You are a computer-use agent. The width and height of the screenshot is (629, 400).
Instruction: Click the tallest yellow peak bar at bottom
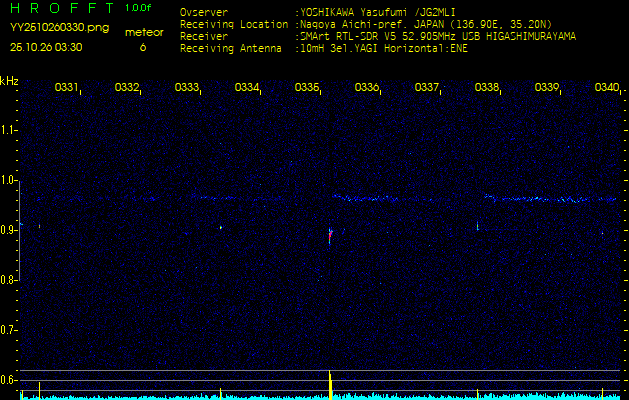coord(330,385)
